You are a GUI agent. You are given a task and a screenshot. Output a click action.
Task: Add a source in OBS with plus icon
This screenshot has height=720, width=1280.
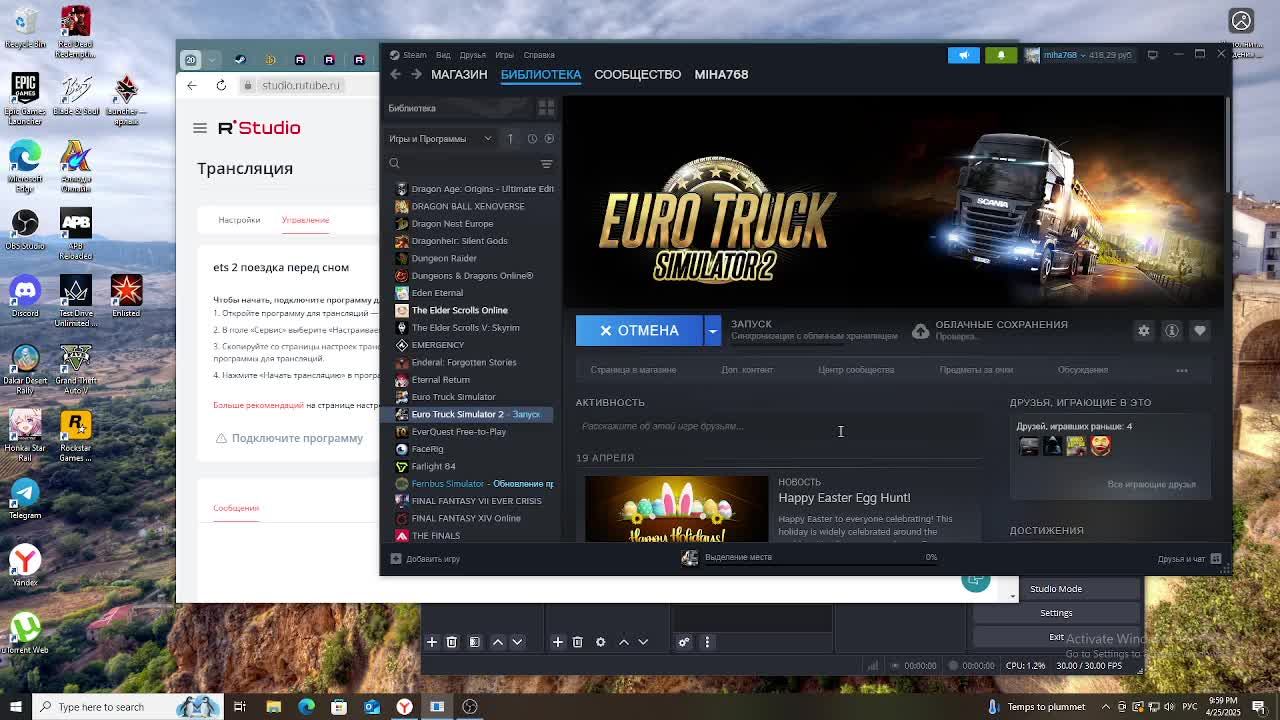(558, 642)
